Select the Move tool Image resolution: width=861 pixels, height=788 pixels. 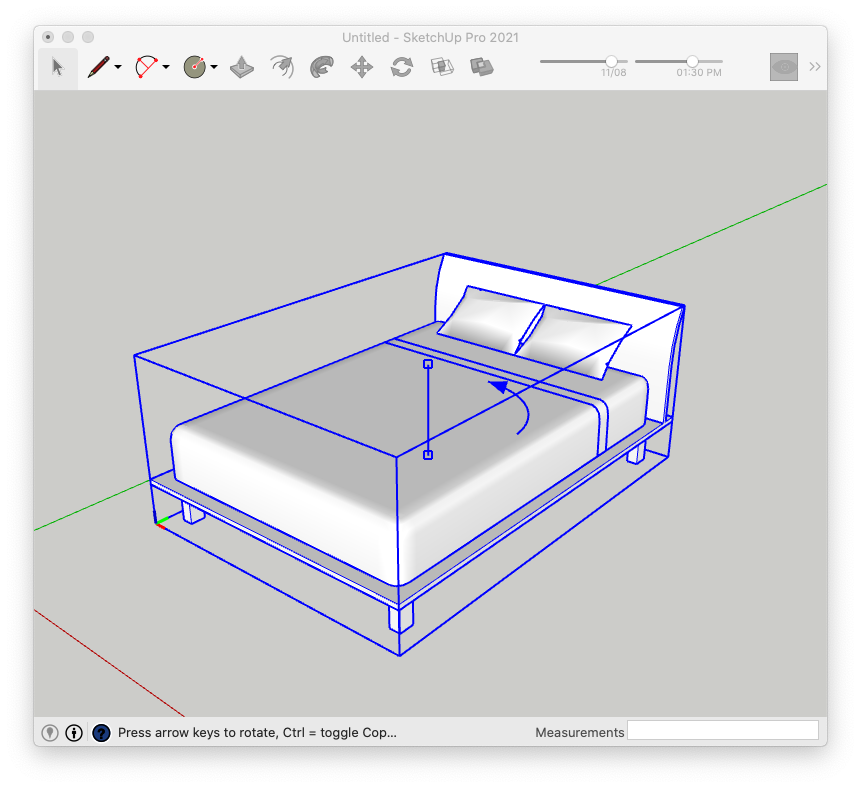[362, 68]
